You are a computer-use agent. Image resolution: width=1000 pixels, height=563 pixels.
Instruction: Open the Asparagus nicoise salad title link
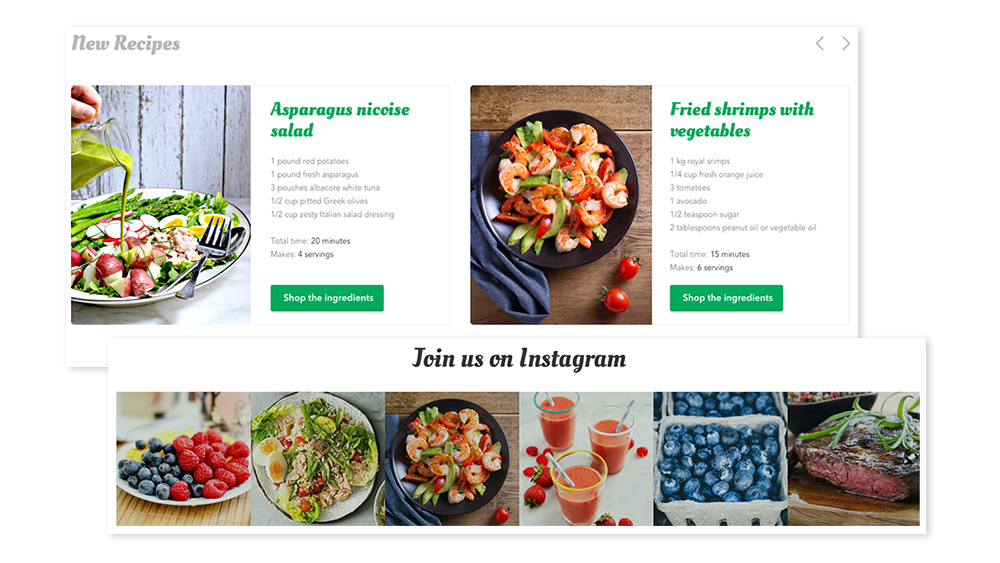pyautogui.click(x=340, y=119)
